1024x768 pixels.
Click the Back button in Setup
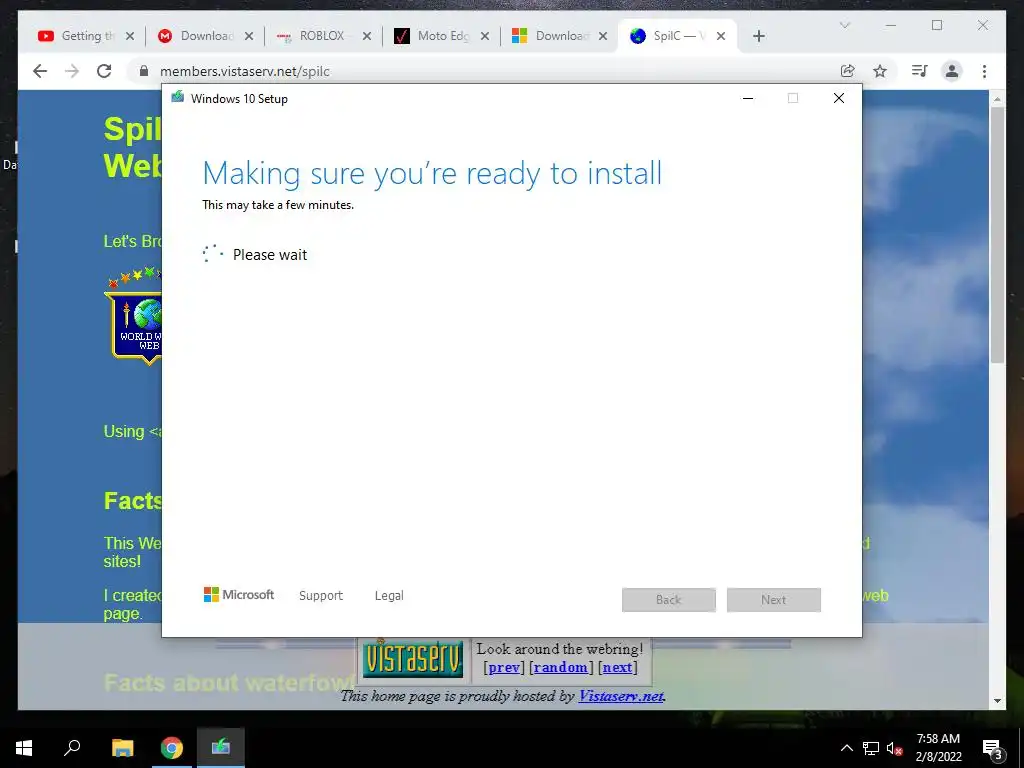pos(669,600)
